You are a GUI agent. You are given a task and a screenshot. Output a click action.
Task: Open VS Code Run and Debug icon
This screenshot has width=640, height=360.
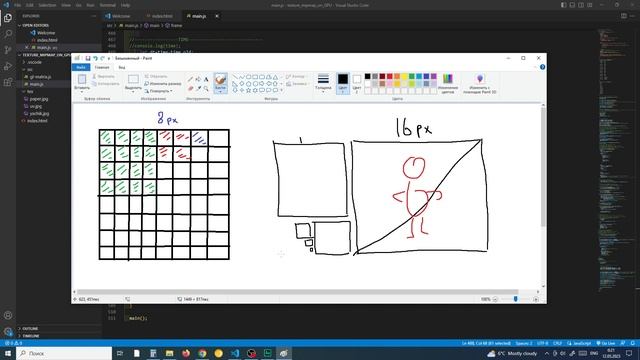(8, 66)
